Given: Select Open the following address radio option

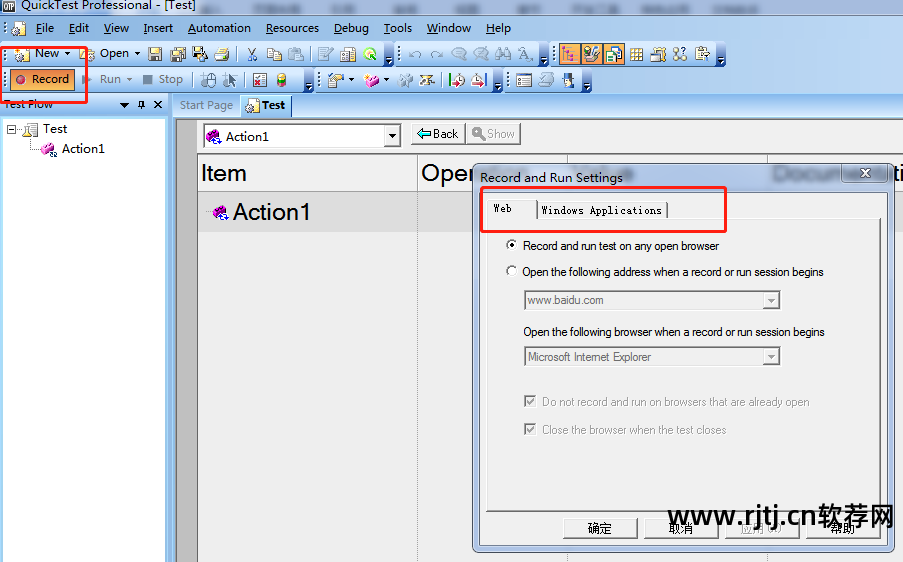Looking at the screenshot, I should click(511, 271).
